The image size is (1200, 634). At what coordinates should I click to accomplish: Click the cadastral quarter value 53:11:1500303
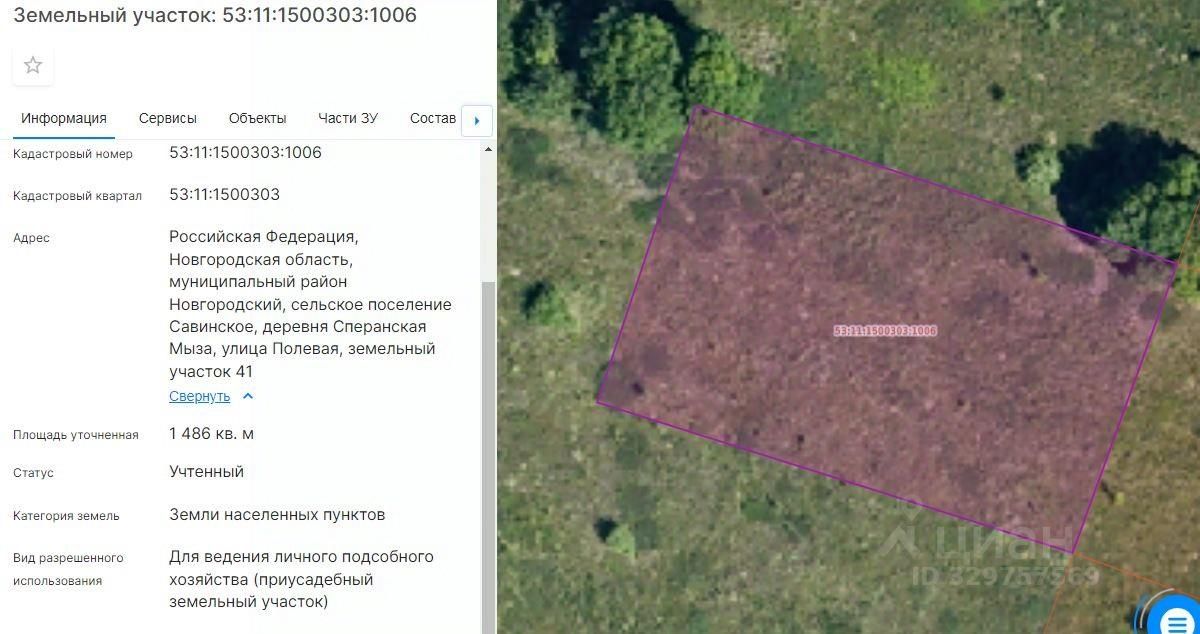click(x=224, y=194)
